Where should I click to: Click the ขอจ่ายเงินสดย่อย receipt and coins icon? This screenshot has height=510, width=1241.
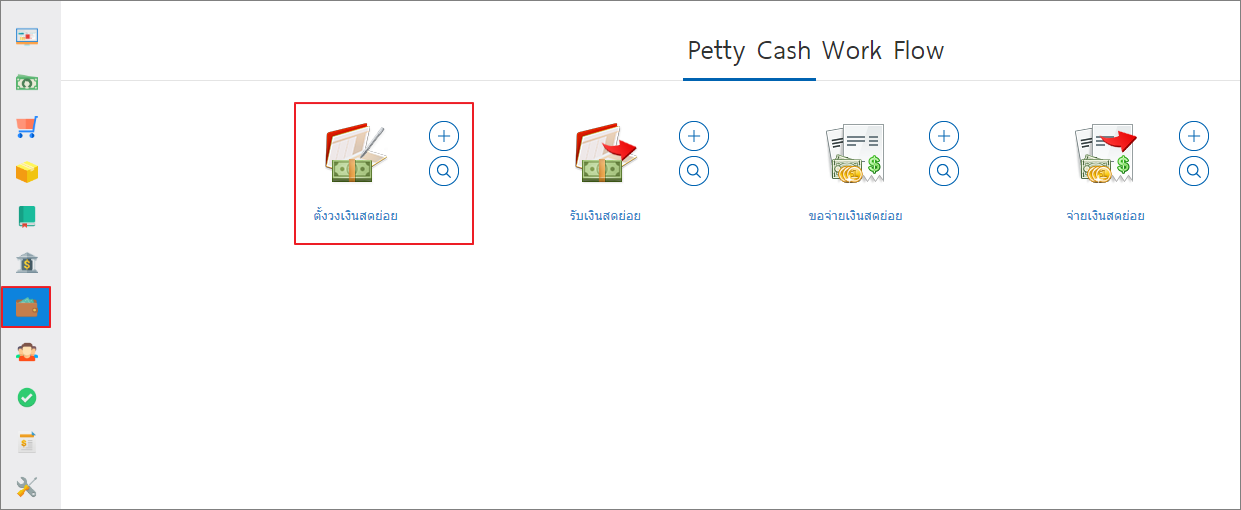click(x=856, y=153)
